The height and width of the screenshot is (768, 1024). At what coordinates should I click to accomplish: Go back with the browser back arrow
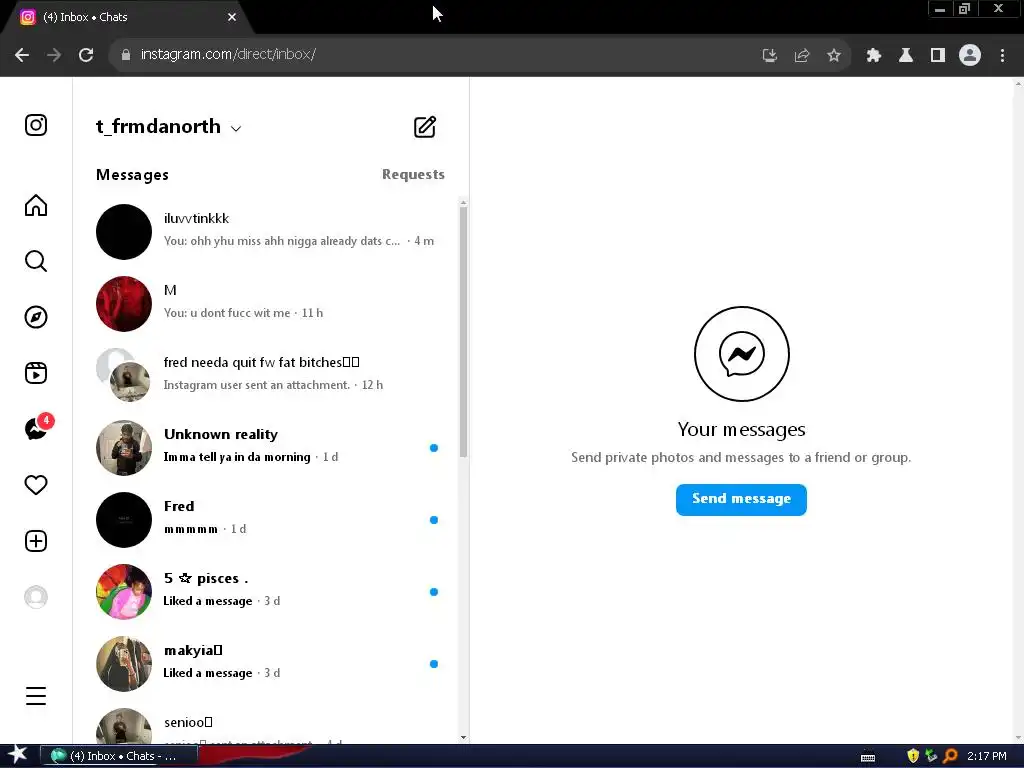[x=22, y=55]
